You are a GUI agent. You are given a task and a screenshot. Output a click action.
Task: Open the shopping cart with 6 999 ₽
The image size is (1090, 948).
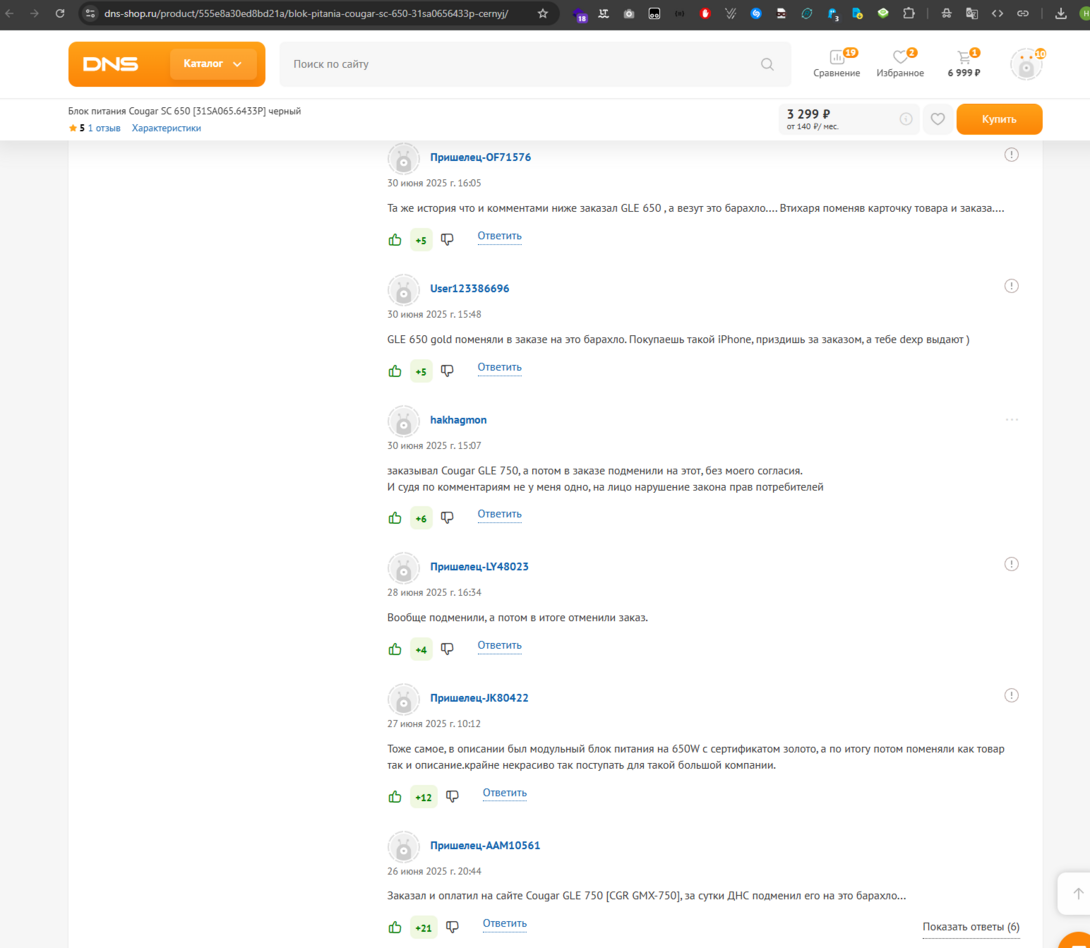click(x=964, y=63)
